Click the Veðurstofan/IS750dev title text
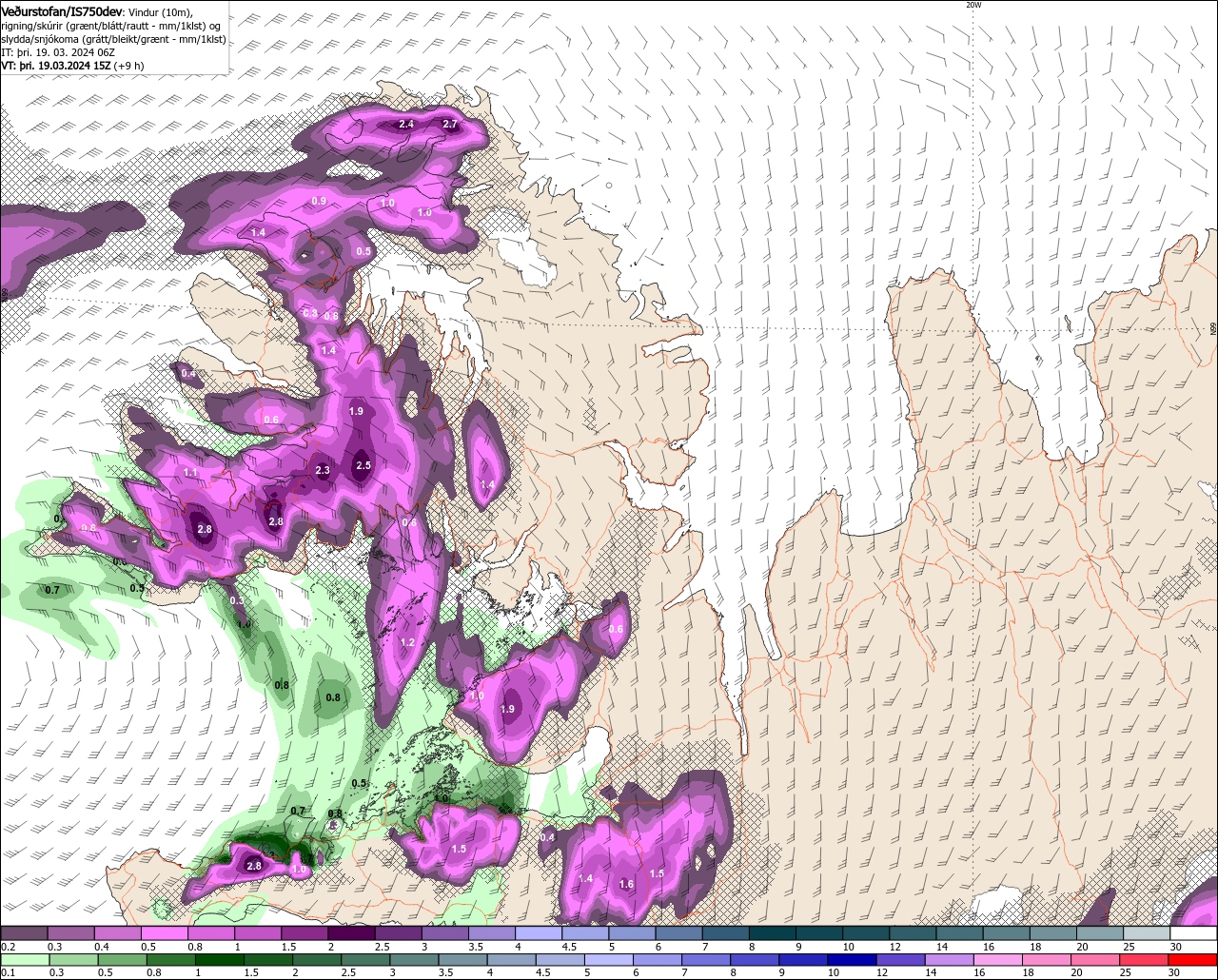The height and width of the screenshot is (980, 1218). (62, 11)
